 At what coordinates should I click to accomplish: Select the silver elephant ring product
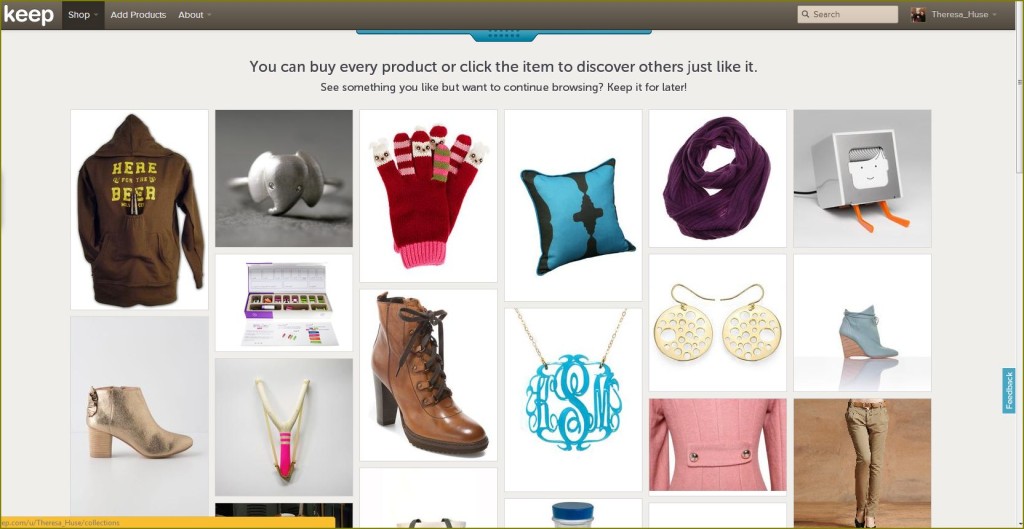pos(284,178)
